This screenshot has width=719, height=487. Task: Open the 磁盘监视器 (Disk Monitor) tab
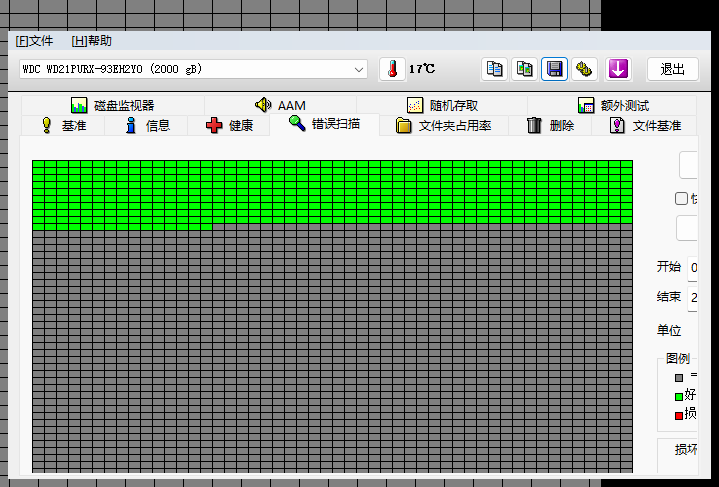112,106
